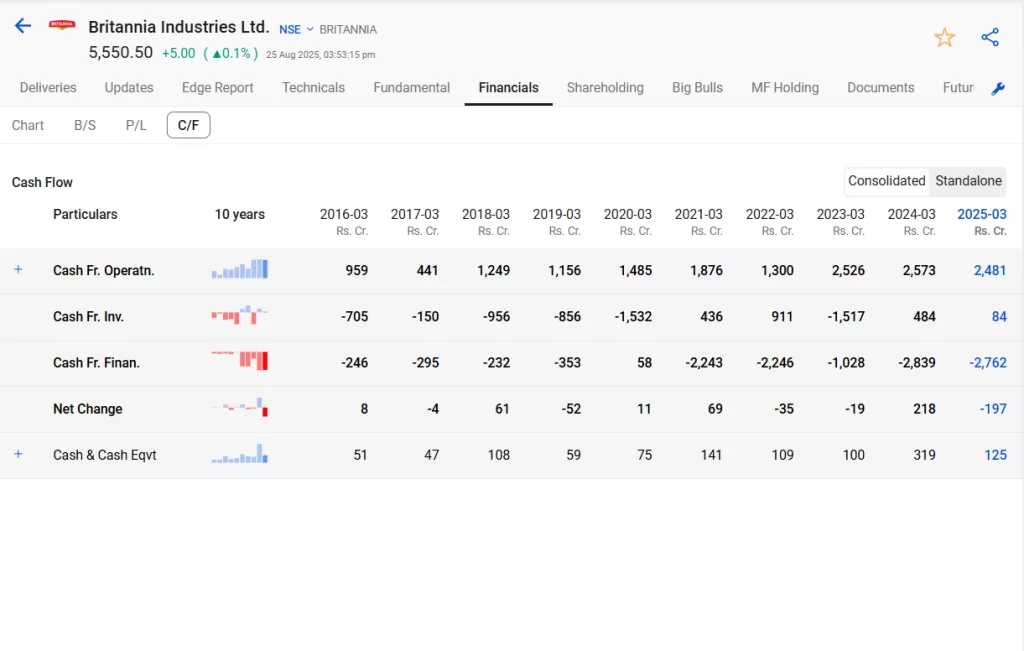Add Britannia to favorites with star icon
1024x651 pixels.
pos(944,37)
